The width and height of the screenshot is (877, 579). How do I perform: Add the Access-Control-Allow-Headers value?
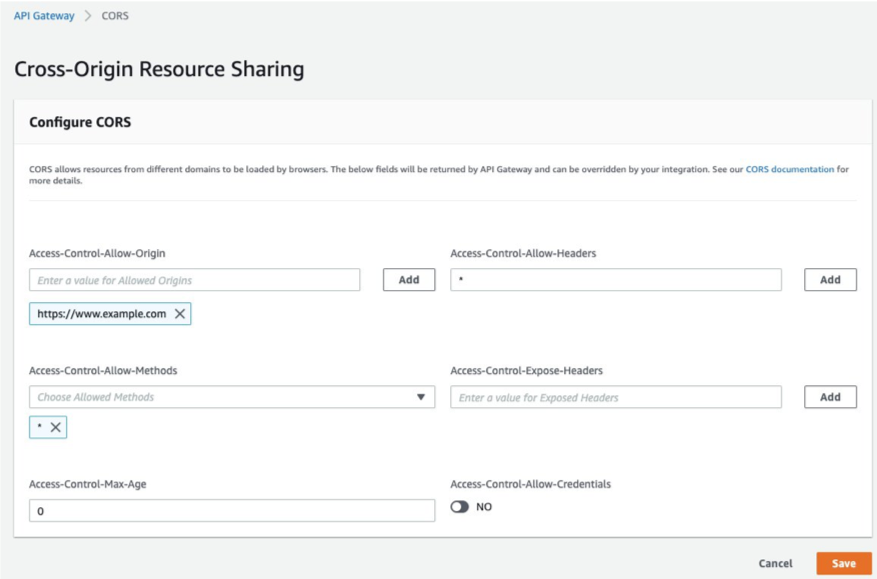tap(830, 279)
